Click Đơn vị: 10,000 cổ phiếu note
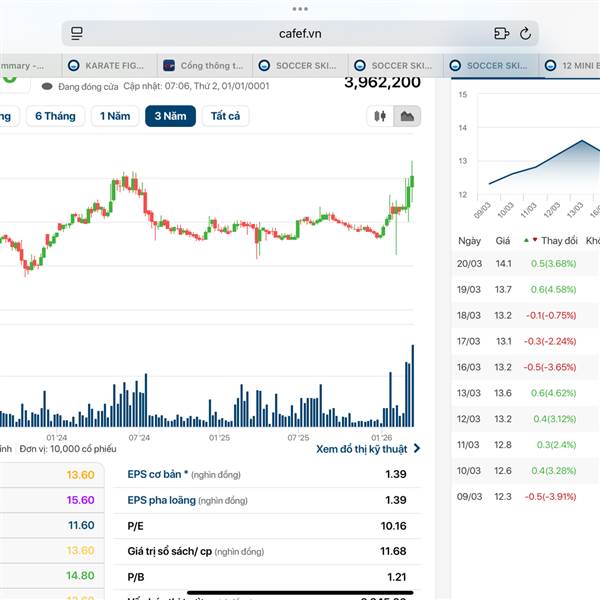 click(x=68, y=449)
